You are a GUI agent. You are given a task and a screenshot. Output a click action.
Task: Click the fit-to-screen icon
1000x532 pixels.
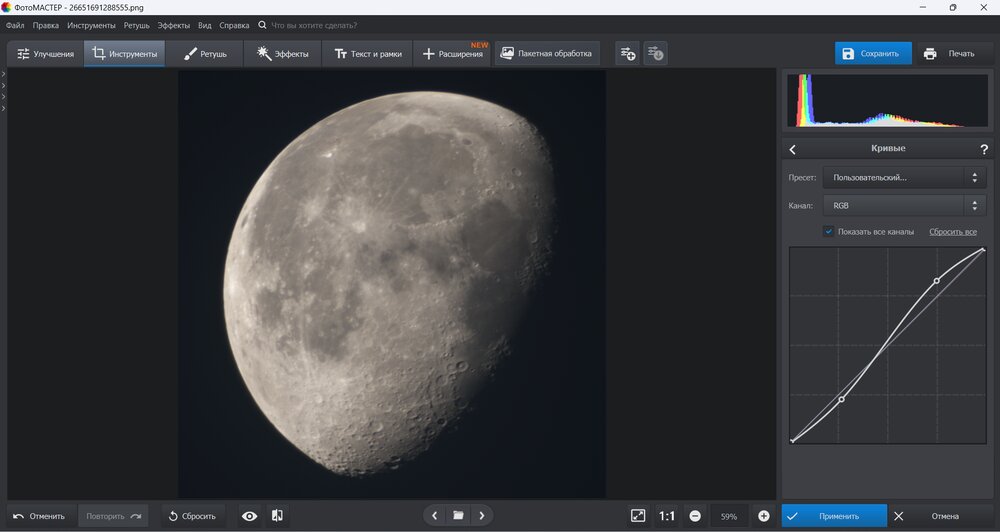(638, 516)
